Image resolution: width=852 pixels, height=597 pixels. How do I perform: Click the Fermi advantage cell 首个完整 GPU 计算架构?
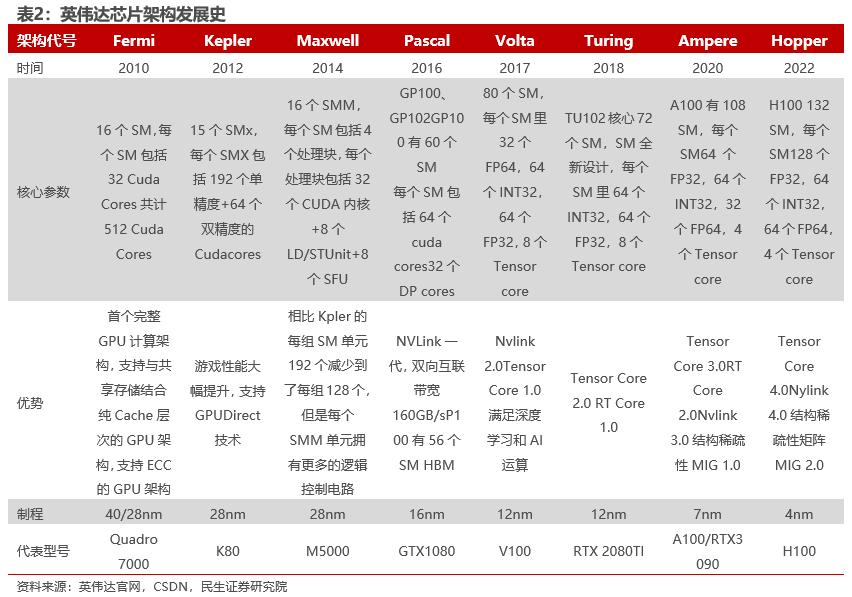pos(134,403)
